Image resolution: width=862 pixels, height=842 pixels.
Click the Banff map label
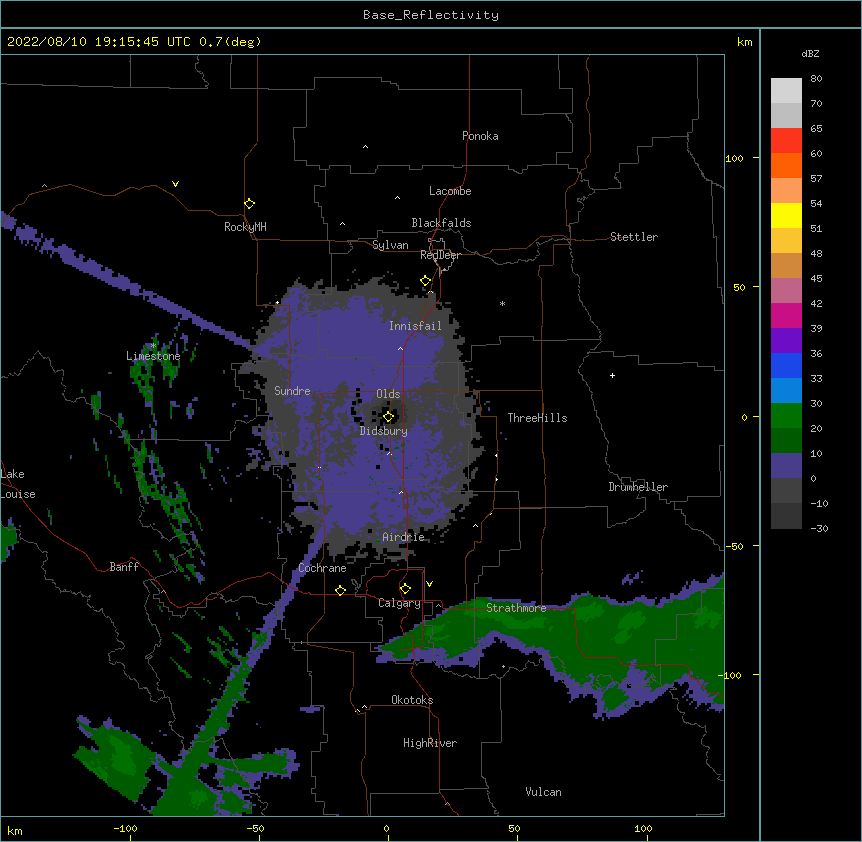coord(124,567)
